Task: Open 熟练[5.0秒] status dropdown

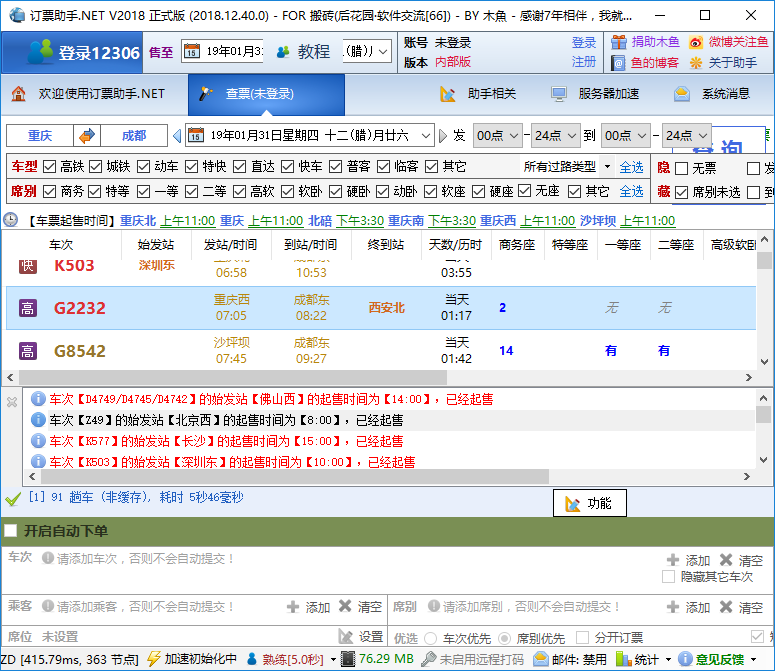Action: [x=334, y=659]
